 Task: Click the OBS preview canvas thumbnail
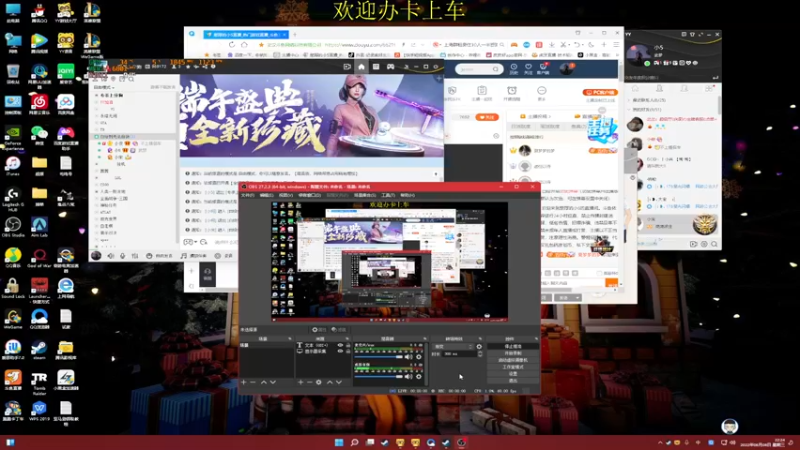(x=389, y=262)
